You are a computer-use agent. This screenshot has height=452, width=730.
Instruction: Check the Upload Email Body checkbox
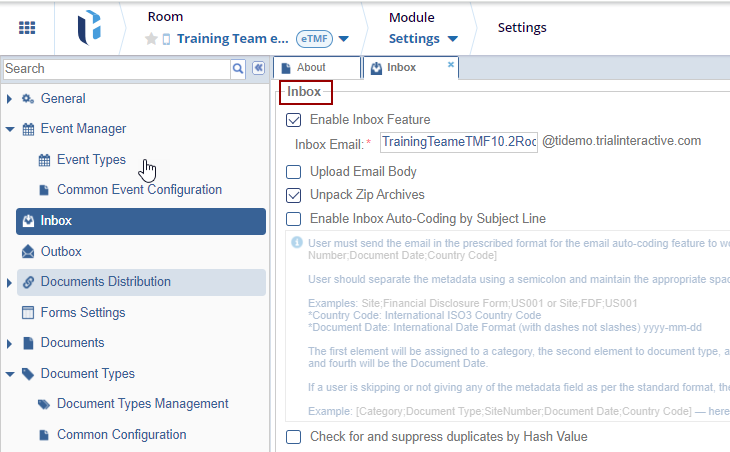[294, 172]
